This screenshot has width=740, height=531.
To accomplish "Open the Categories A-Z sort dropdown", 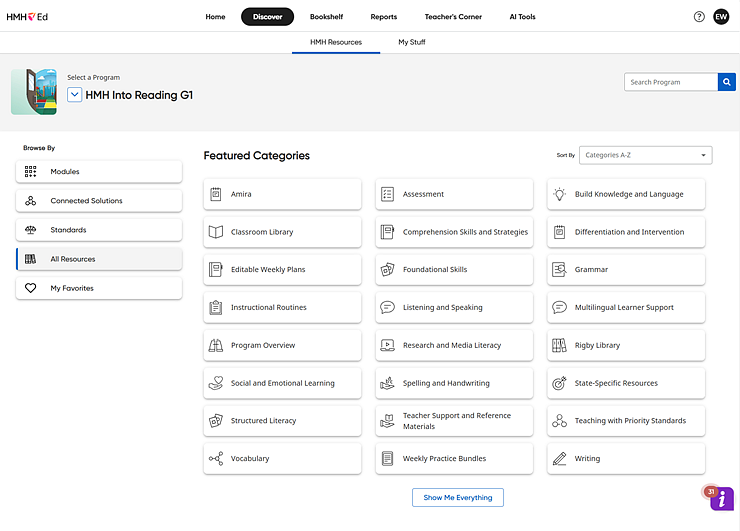I will 646,155.
